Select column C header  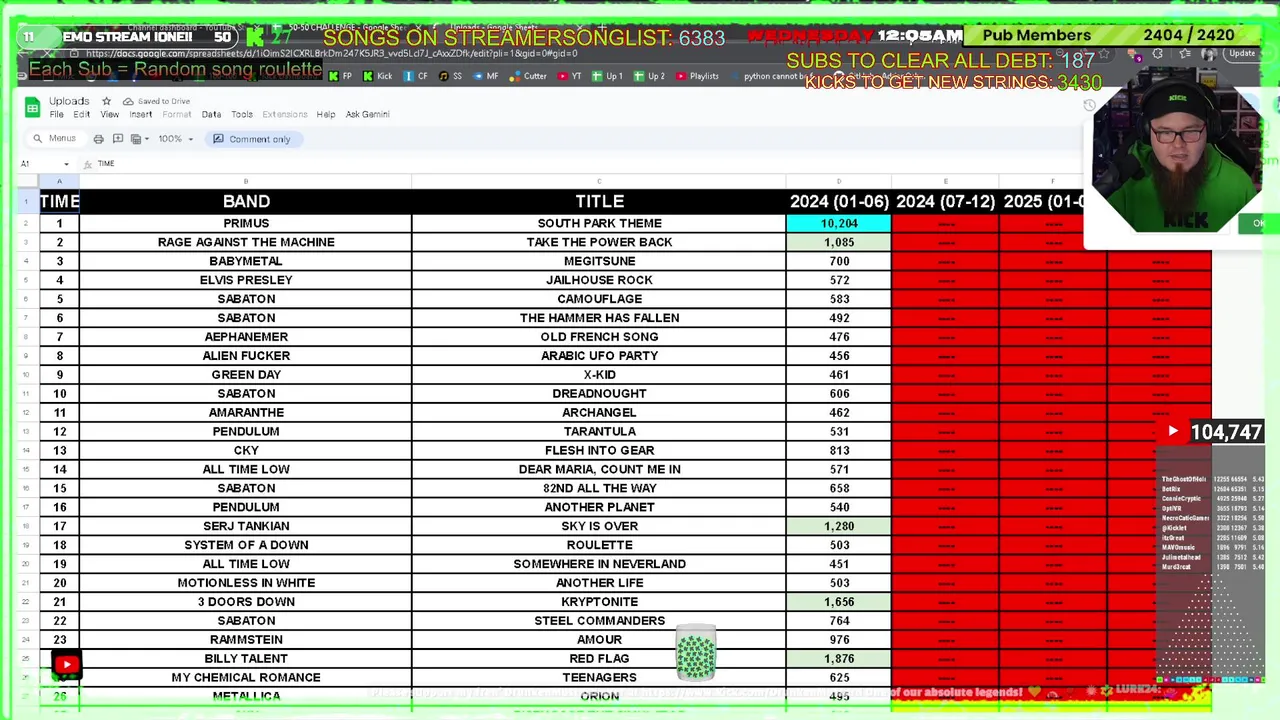[599, 182]
